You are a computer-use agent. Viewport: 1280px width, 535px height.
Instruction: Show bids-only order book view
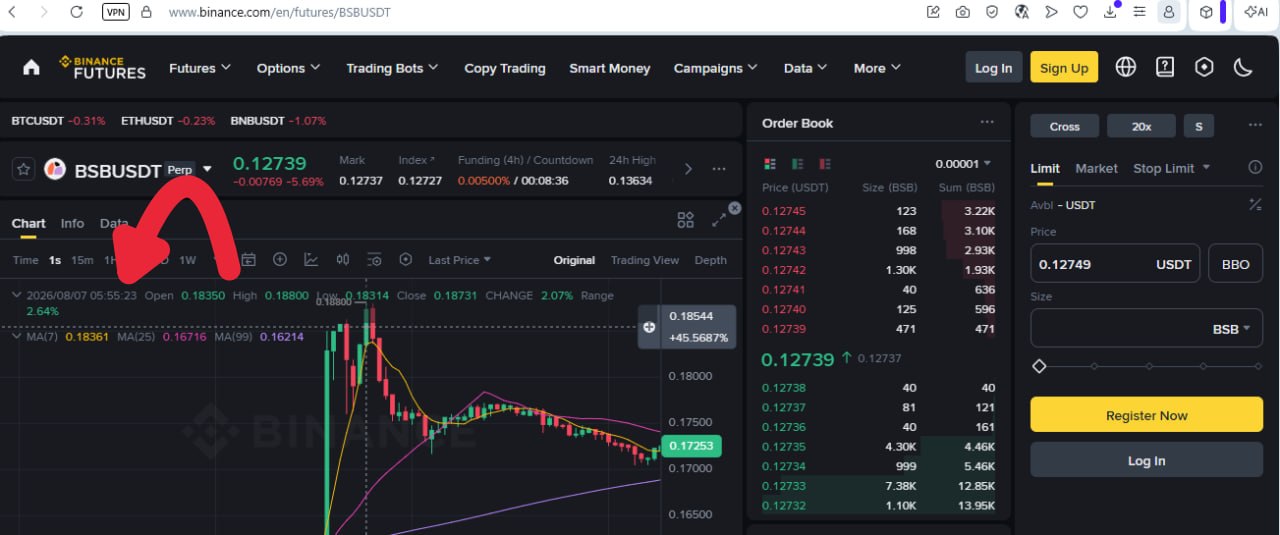point(797,163)
